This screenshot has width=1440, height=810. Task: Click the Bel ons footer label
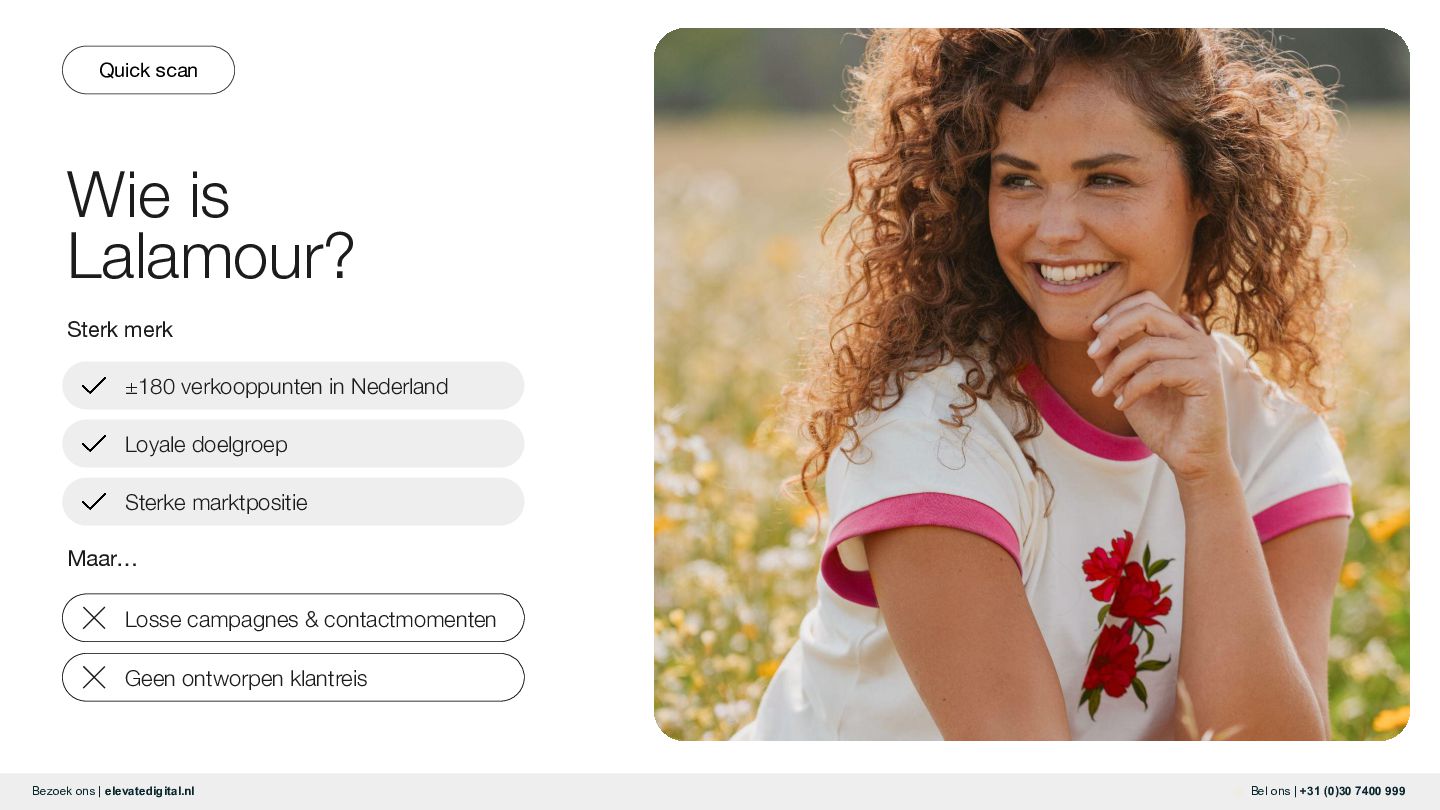click(x=1270, y=791)
